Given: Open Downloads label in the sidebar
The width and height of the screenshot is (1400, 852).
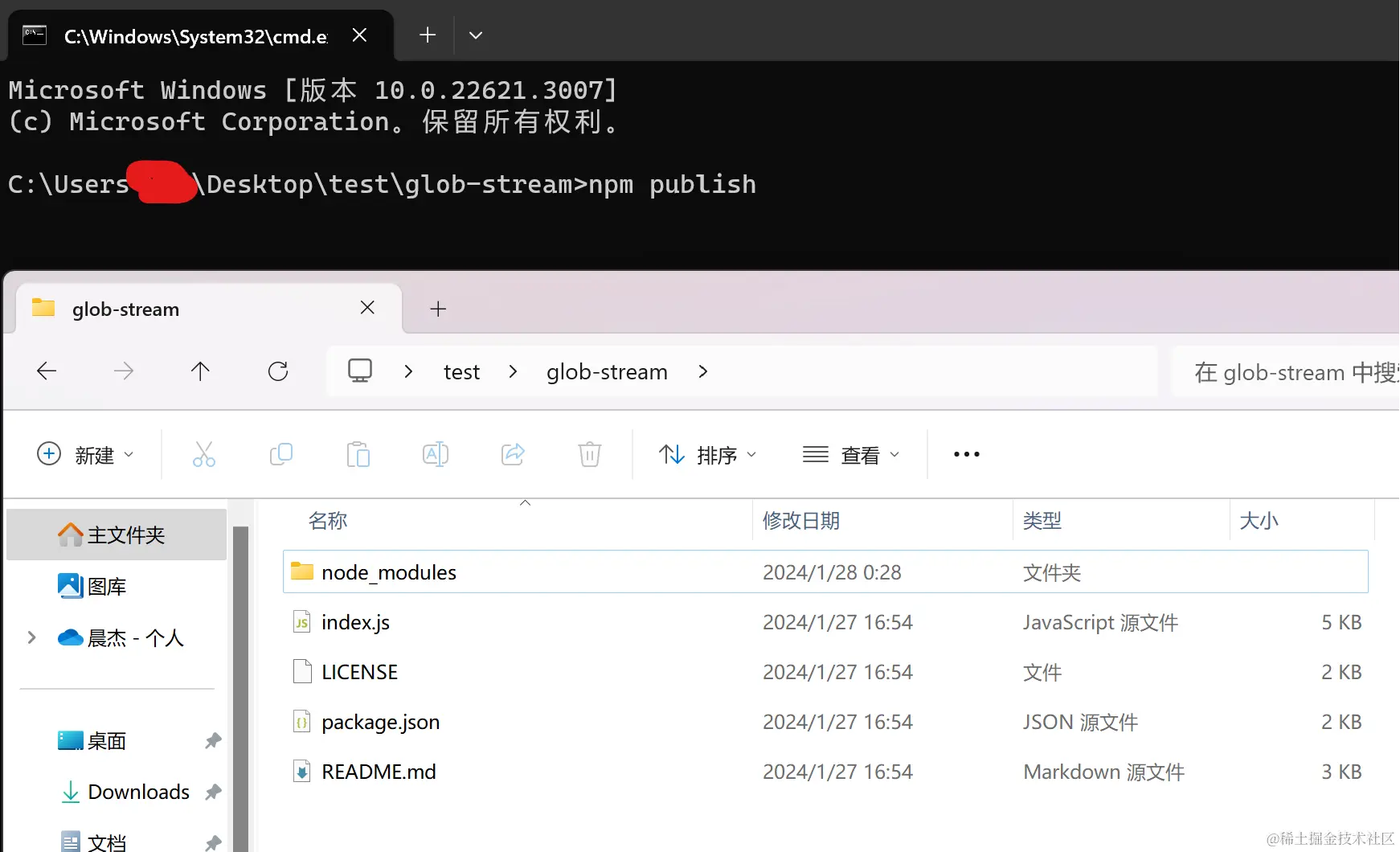Looking at the screenshot, I should pos(139,792).
